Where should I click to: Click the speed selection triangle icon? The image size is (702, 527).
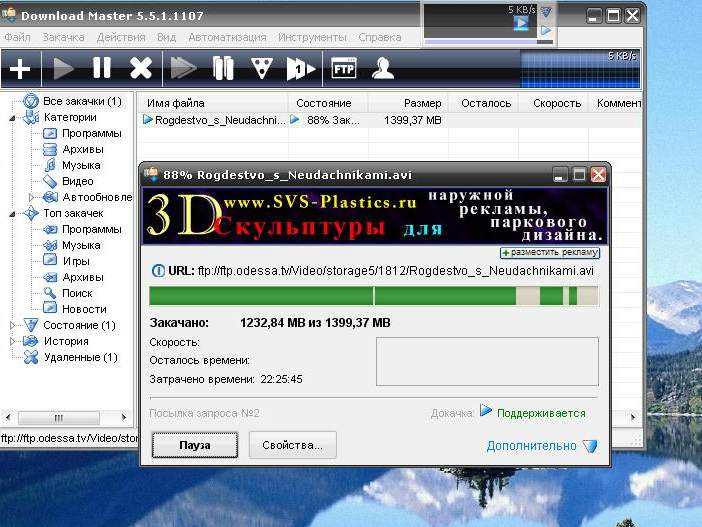click(x=261, y=69)
